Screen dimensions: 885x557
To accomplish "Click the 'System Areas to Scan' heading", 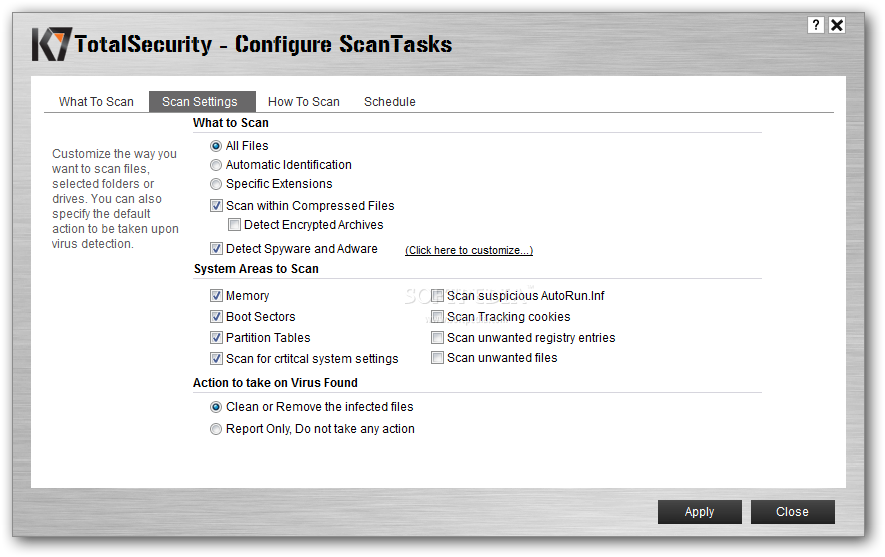I will tap(256, 269).
